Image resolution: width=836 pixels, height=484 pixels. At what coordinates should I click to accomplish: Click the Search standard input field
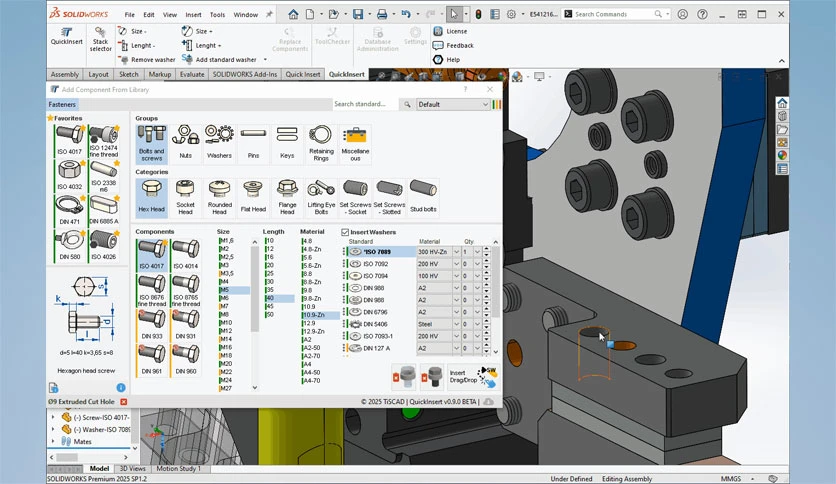[365, 104]
